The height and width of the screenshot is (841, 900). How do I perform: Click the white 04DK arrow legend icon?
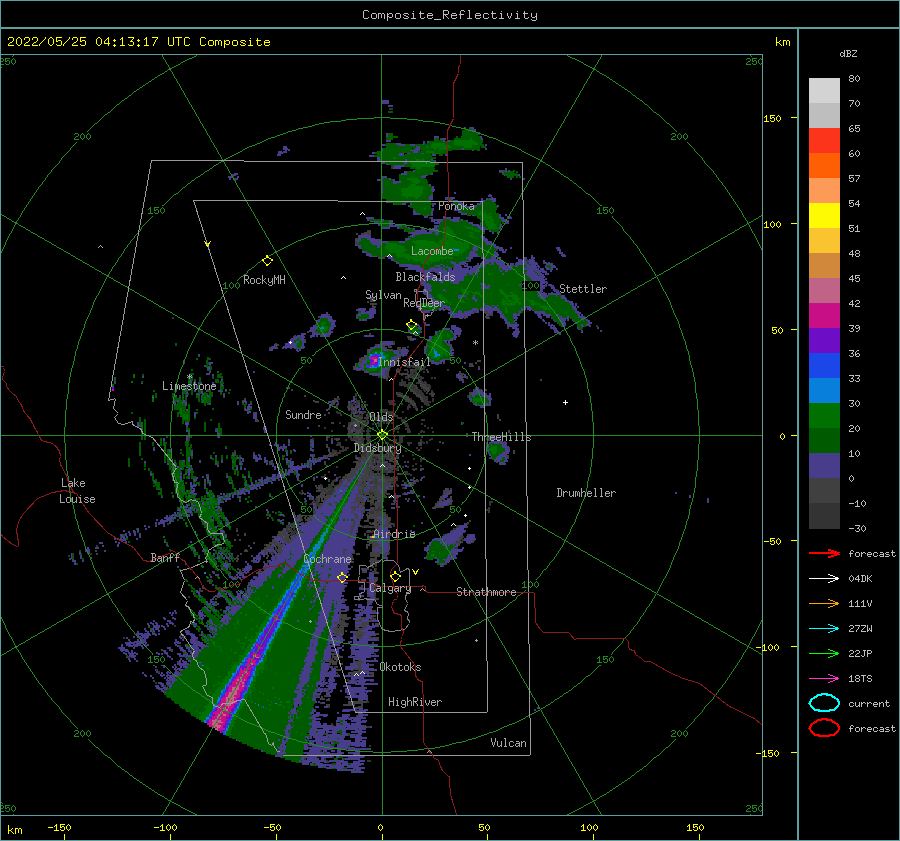click(x=824, y=578)
